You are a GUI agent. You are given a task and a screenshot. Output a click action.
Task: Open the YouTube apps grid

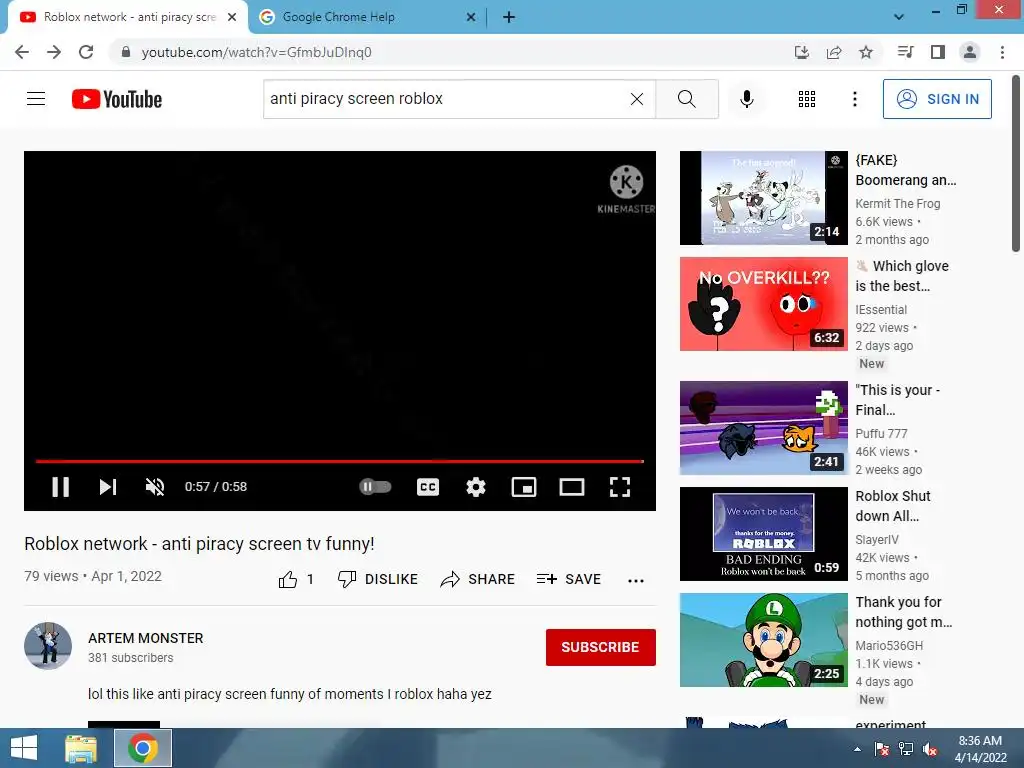coord(807,99)
